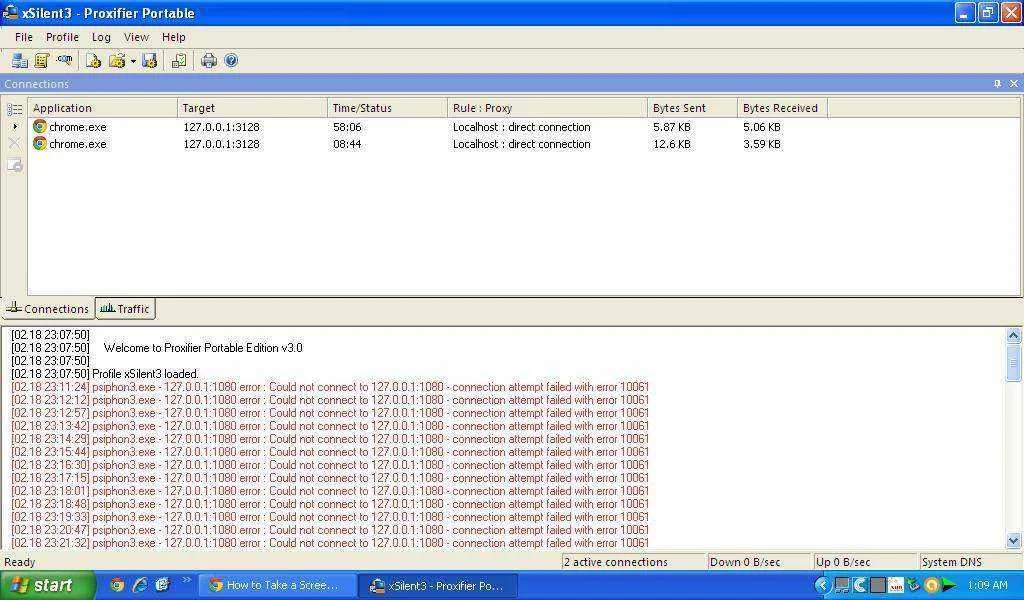Pin the Connections panel
Image resolution: width=1024 pixels, height=600 pixels.
(997, 84)
